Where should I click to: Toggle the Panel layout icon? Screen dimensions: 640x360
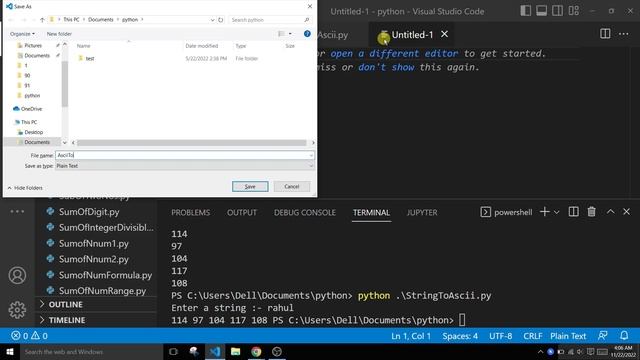tap(542, 11)
